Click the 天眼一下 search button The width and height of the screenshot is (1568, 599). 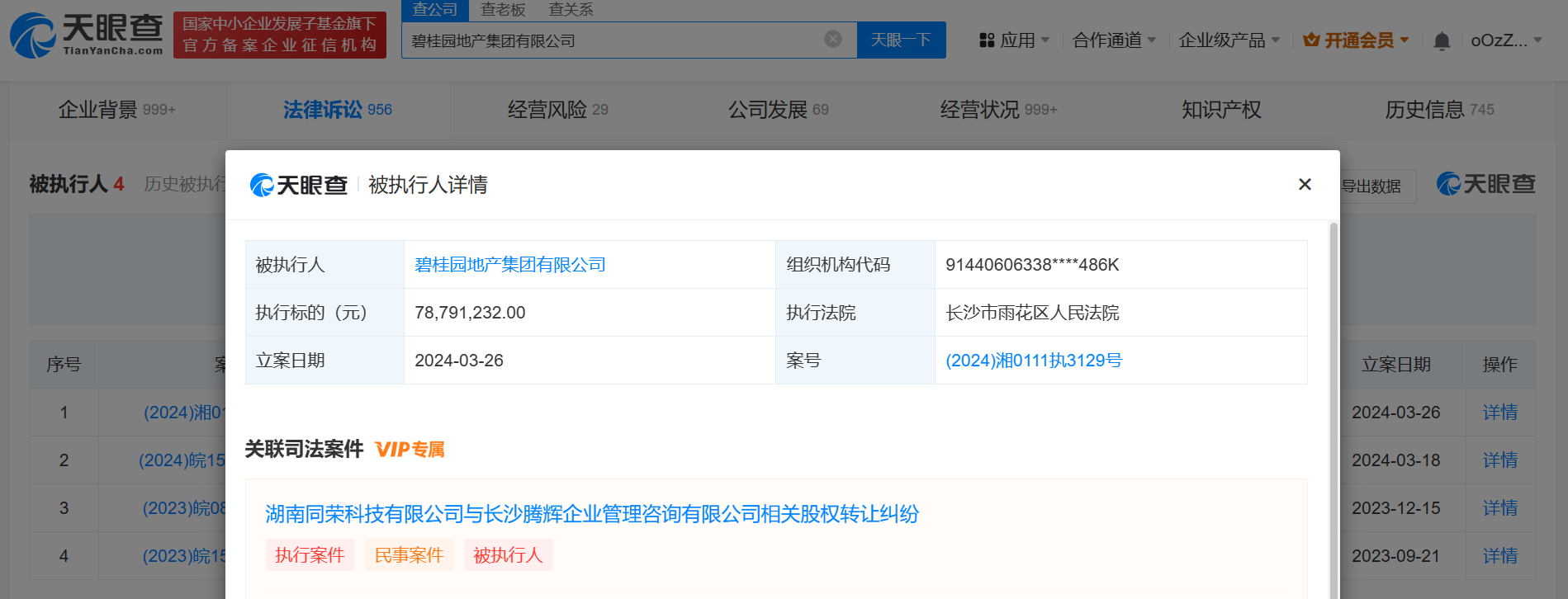pyautogui.click(x=901, y=40)
